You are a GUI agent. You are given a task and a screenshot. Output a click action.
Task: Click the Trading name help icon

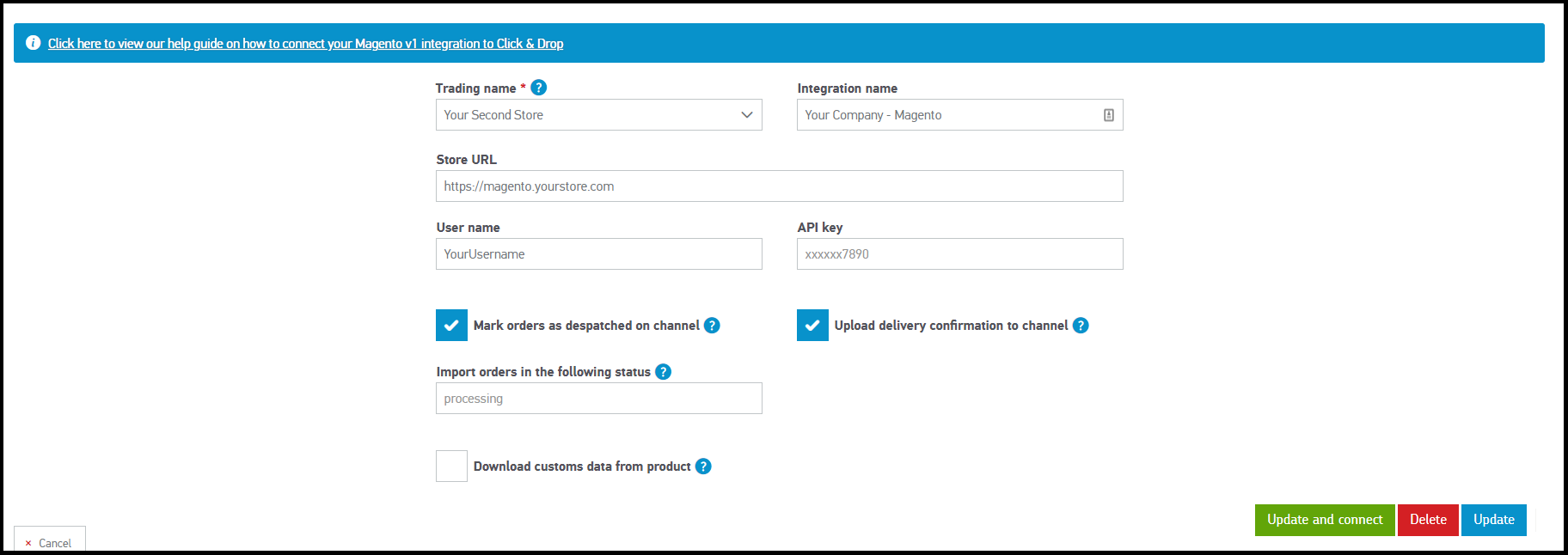click(x=539, y=88)
